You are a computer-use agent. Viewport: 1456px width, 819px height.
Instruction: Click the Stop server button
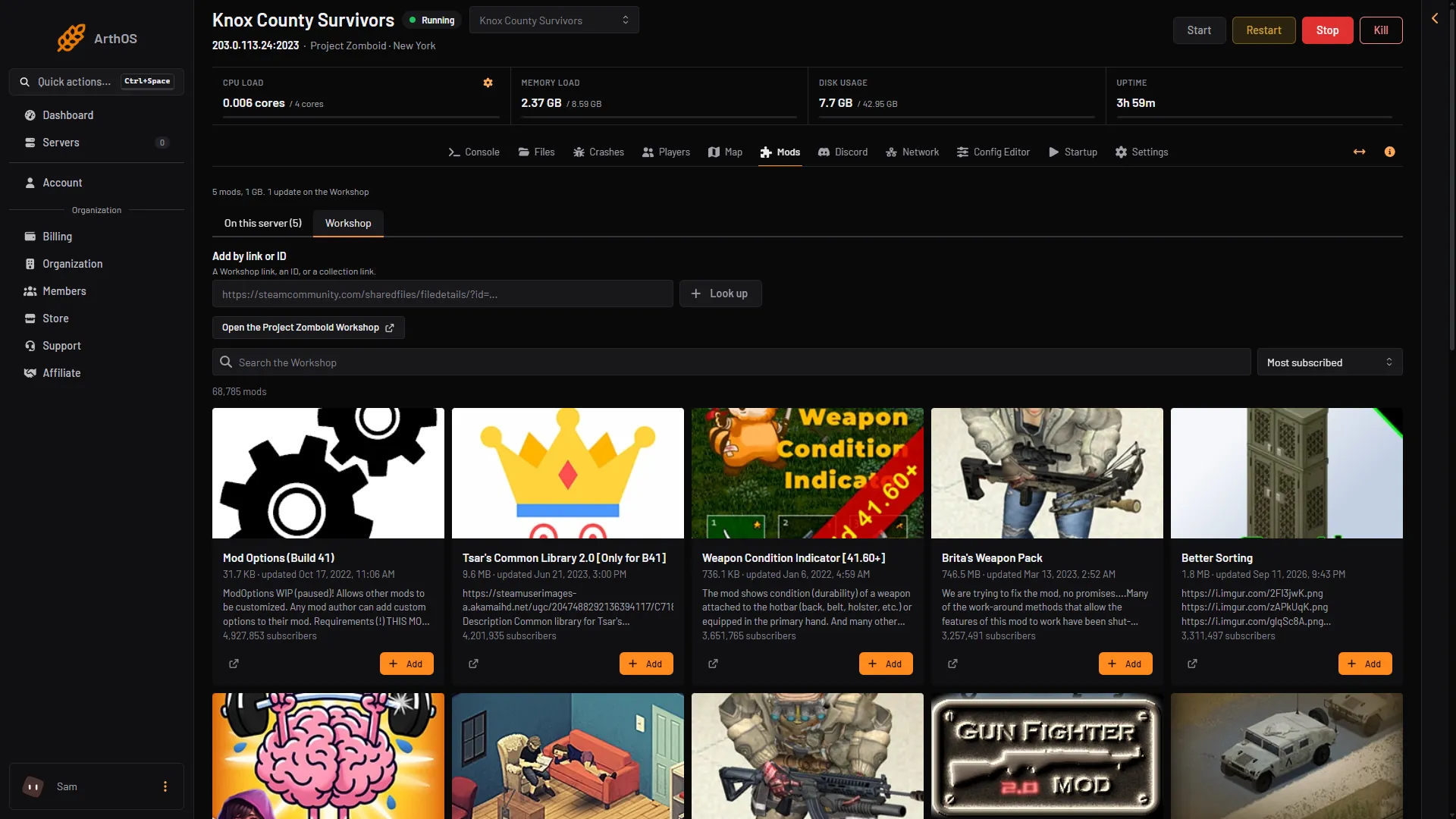[x=1327, y=30]
